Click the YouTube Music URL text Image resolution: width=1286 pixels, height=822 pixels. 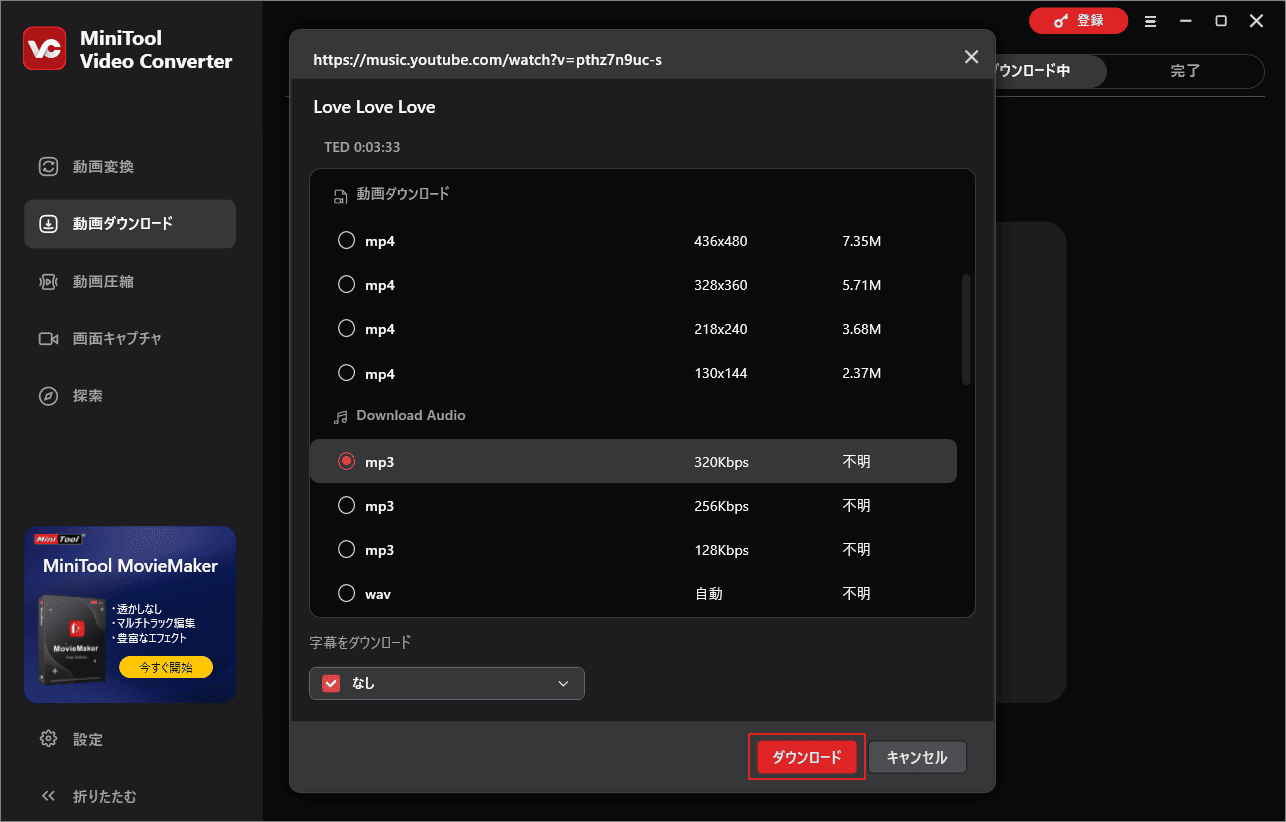(x=488, y=60)
